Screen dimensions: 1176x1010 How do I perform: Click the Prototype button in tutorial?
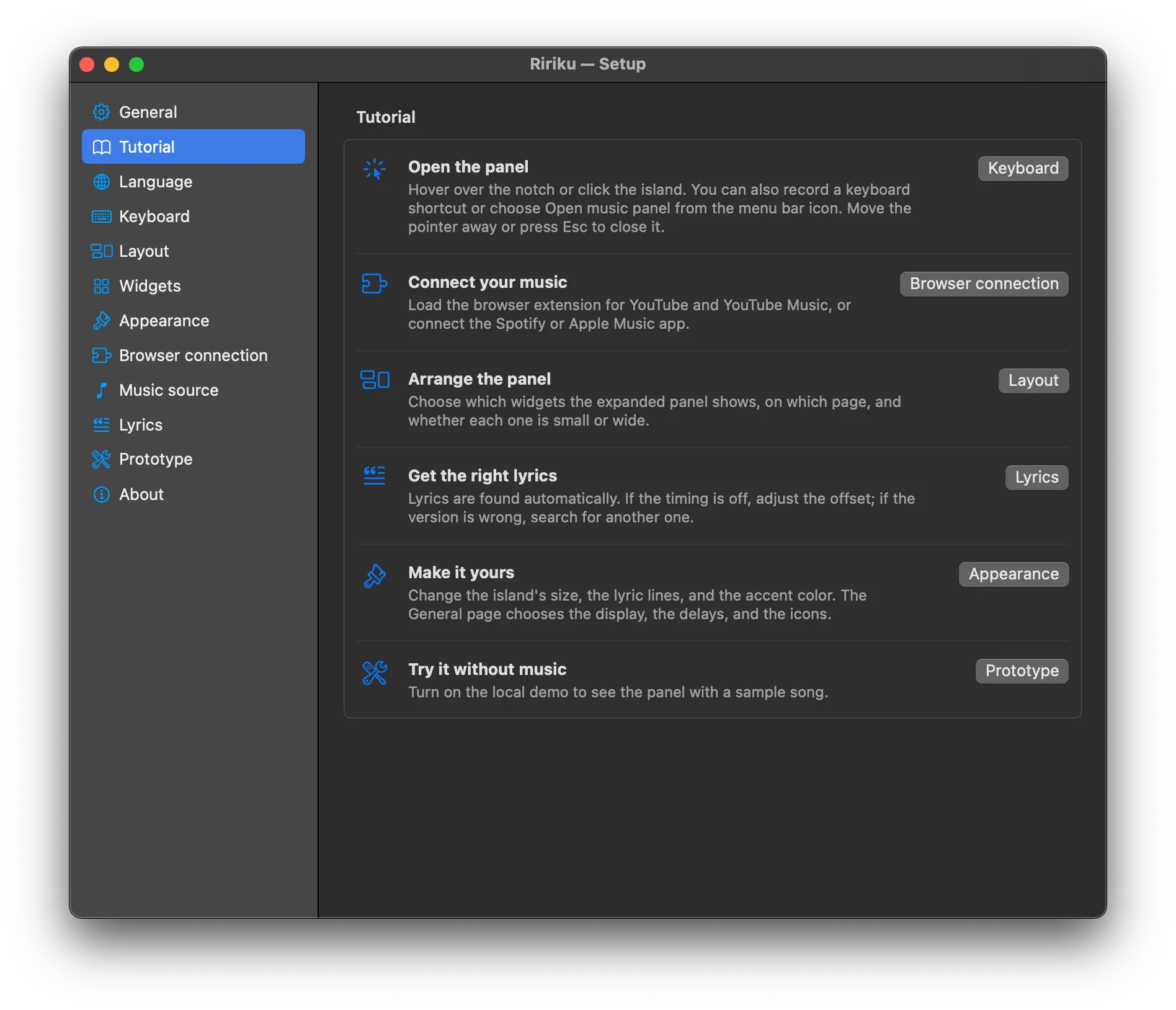[1022, 671]
